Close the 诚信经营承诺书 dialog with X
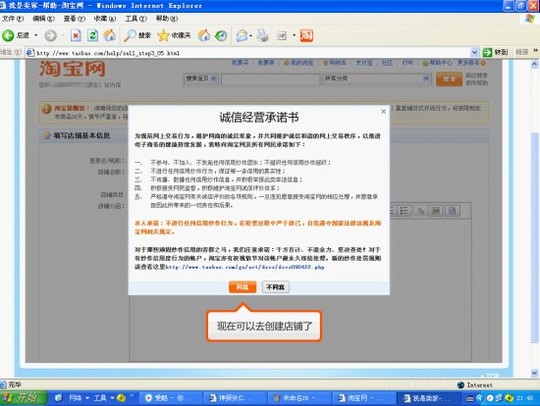This screenshot has width=540, height=406. tap(384, 111)
